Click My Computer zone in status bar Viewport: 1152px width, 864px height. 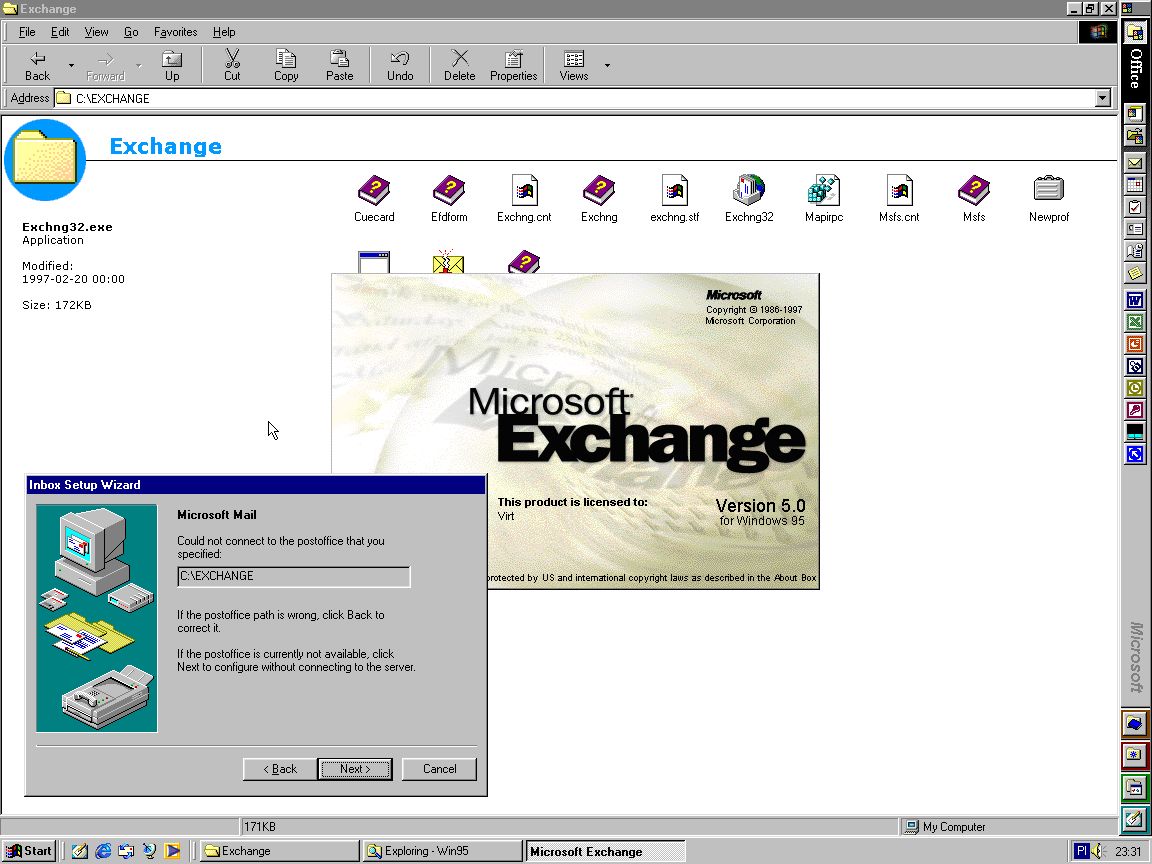(1008, 827)
